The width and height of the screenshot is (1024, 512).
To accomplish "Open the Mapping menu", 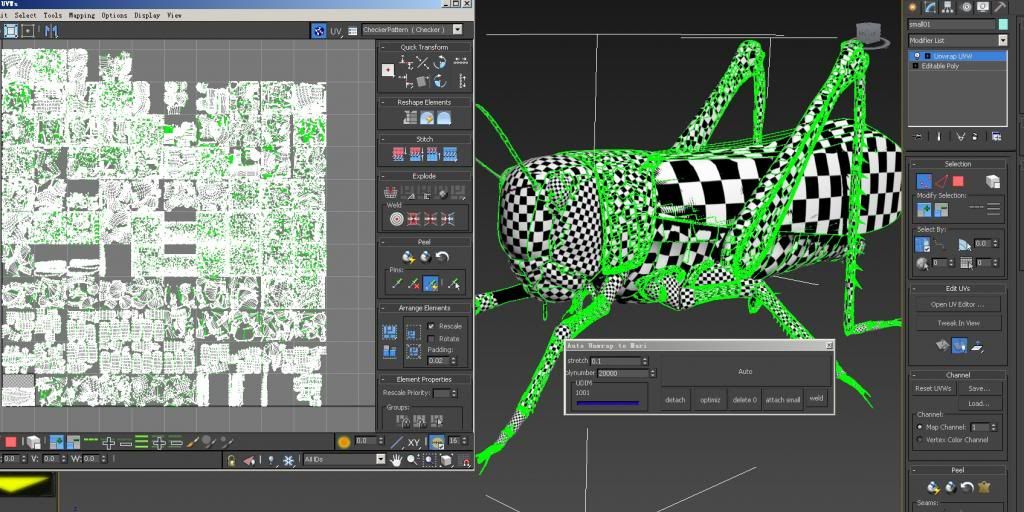I will (82, 15).
